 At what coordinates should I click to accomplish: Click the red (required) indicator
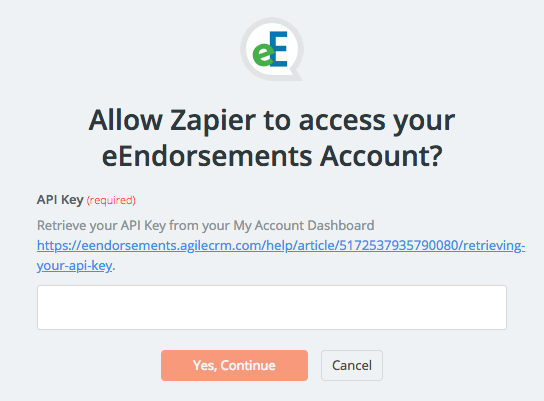coord(111,200)
